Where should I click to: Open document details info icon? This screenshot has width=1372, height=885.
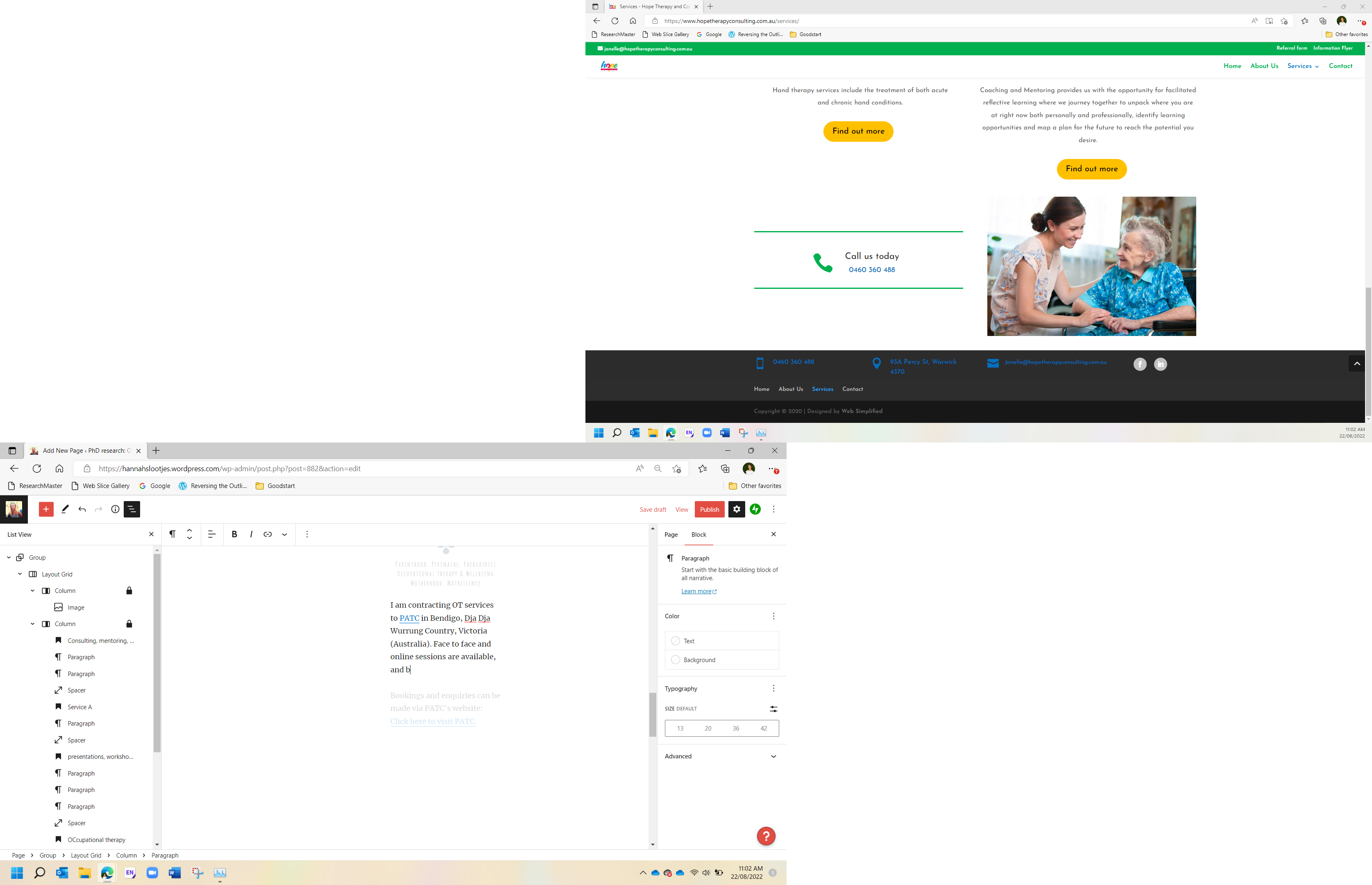115,509
